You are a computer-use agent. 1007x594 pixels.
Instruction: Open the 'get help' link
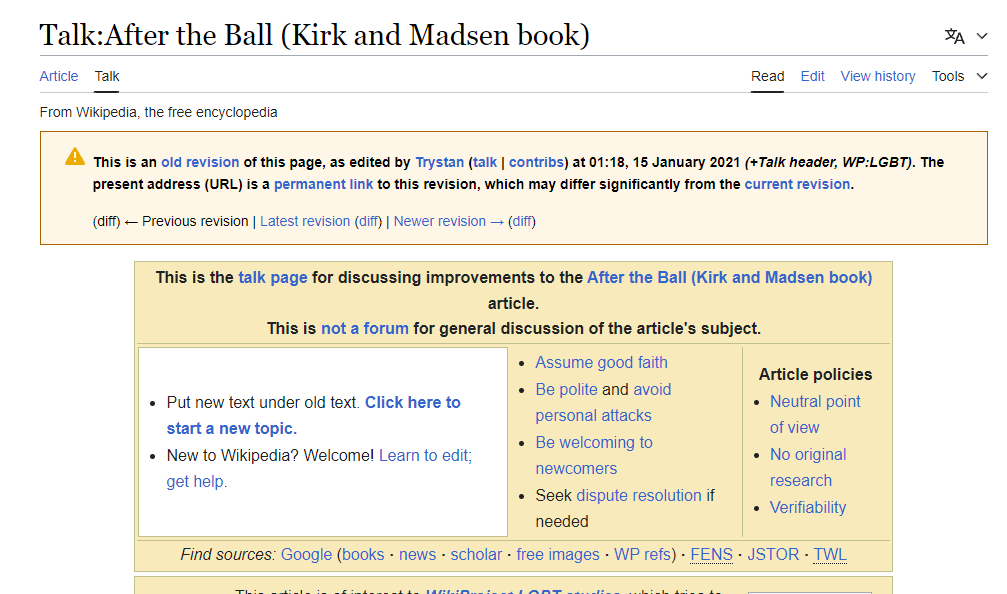click(x=195, y=482)
